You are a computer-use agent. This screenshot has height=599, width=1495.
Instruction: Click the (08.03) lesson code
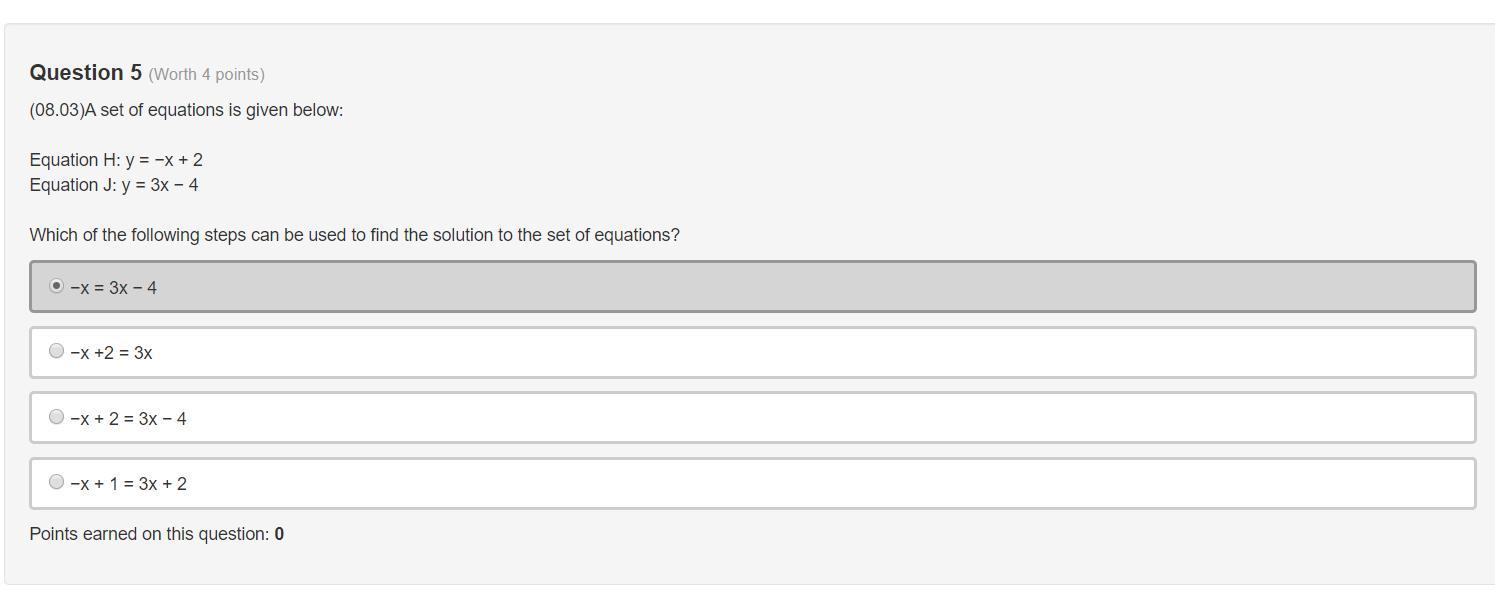[57, 110]
